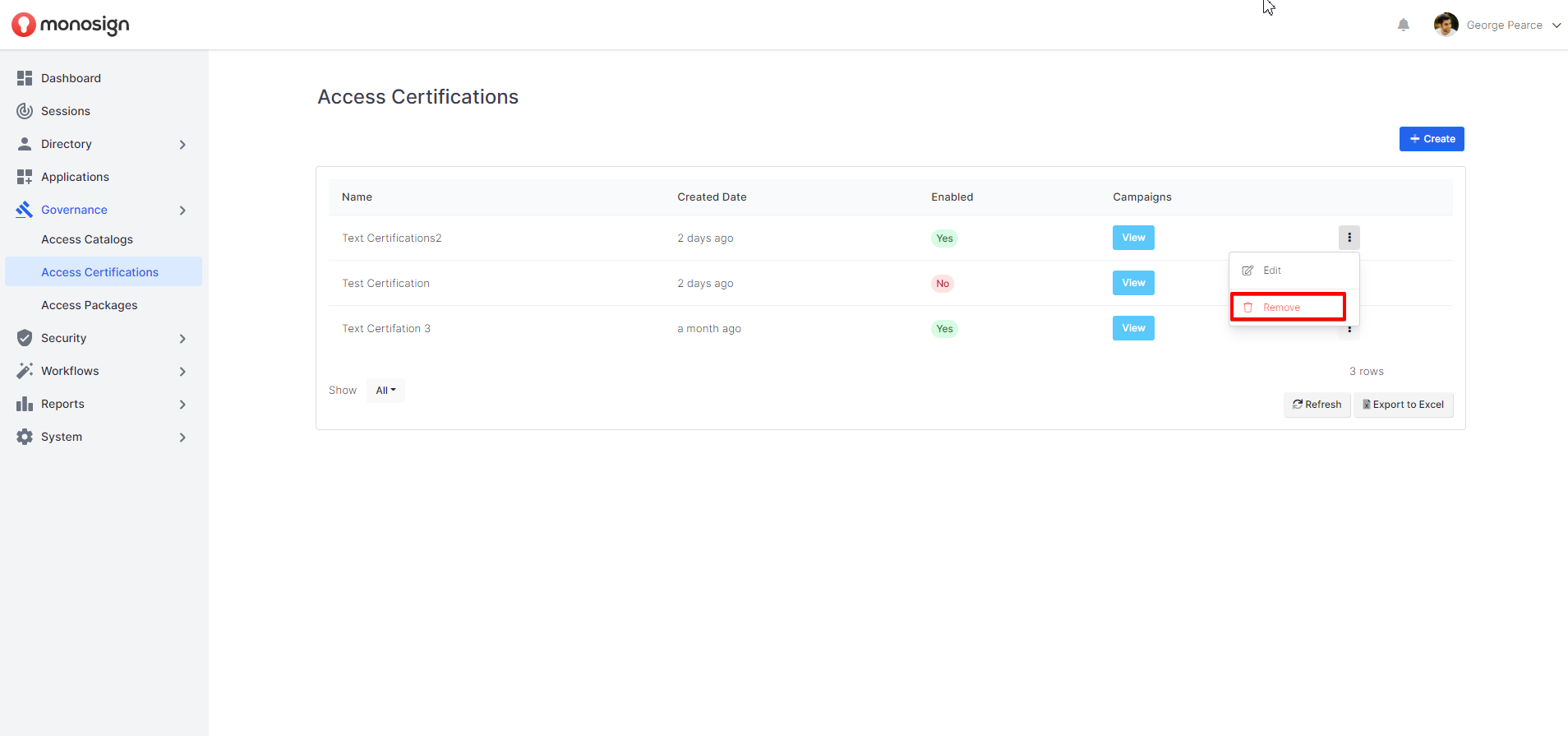The height and width of the screenshot is (736, 1568).
Task: View campaigns for Test Certification
Action: point(1133,283)
